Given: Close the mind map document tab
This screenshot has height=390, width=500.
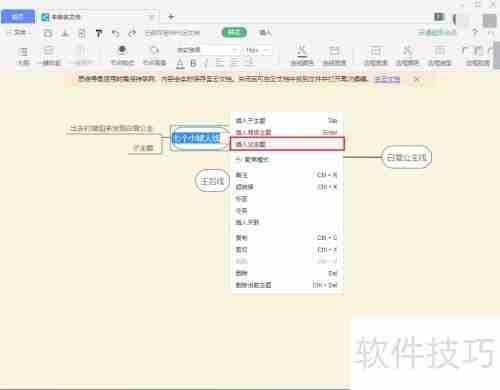Looking at the screenshot, I should 152,17.
